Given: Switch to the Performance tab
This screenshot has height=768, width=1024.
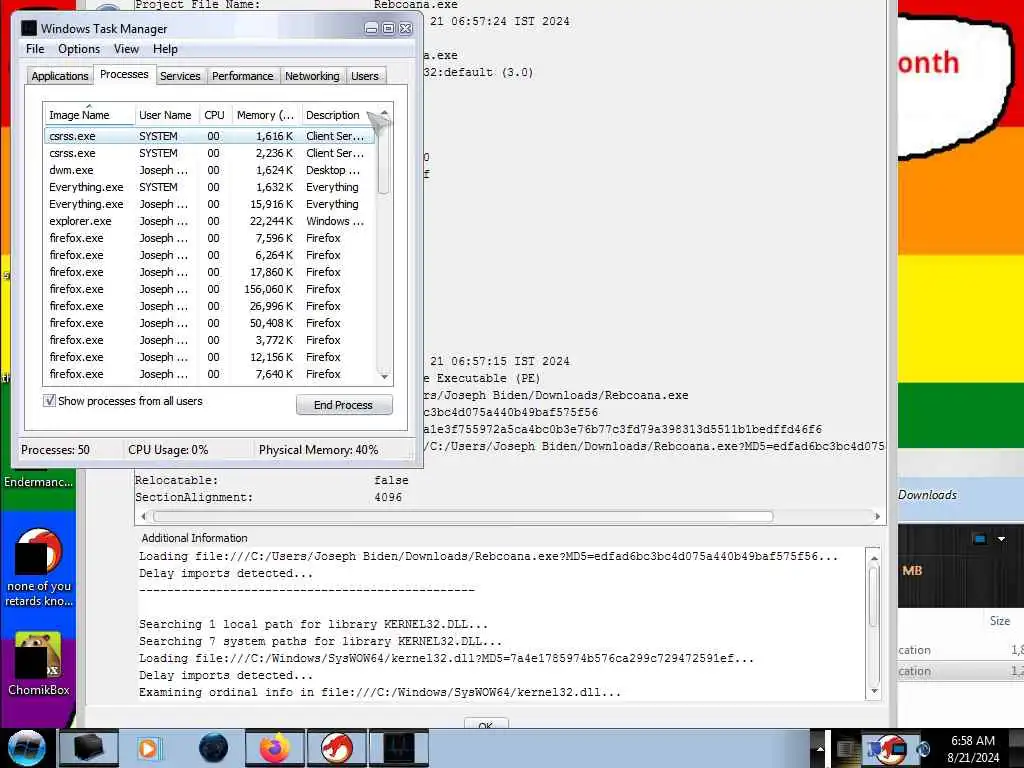Looking at the screenshot, I should (242, 76).
